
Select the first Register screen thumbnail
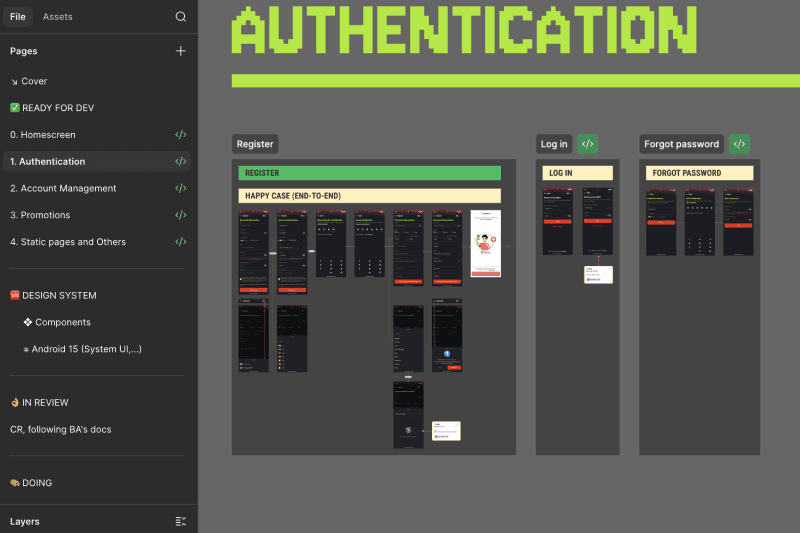pos(254,251)
